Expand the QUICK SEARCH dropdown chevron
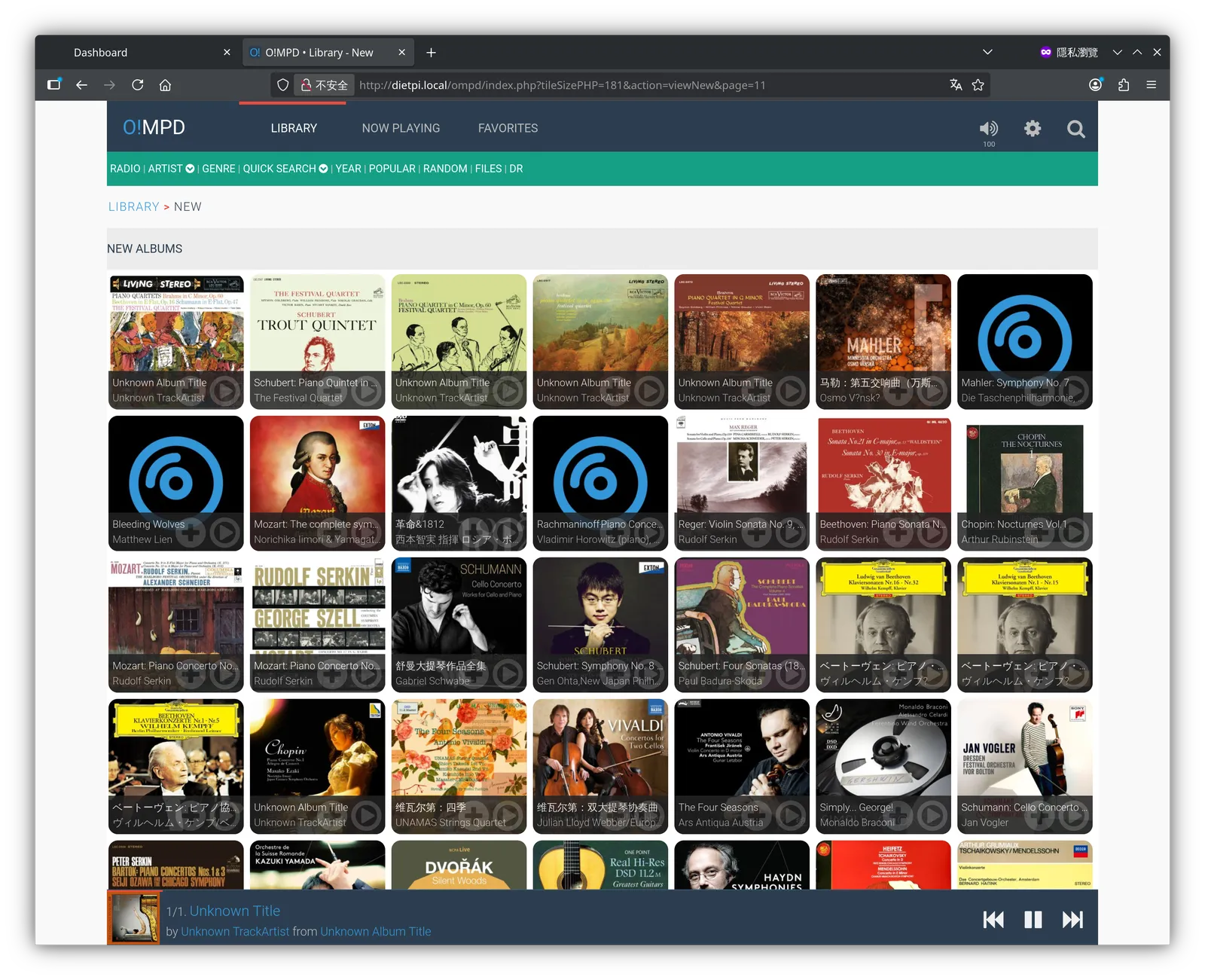 click(323, 169)
